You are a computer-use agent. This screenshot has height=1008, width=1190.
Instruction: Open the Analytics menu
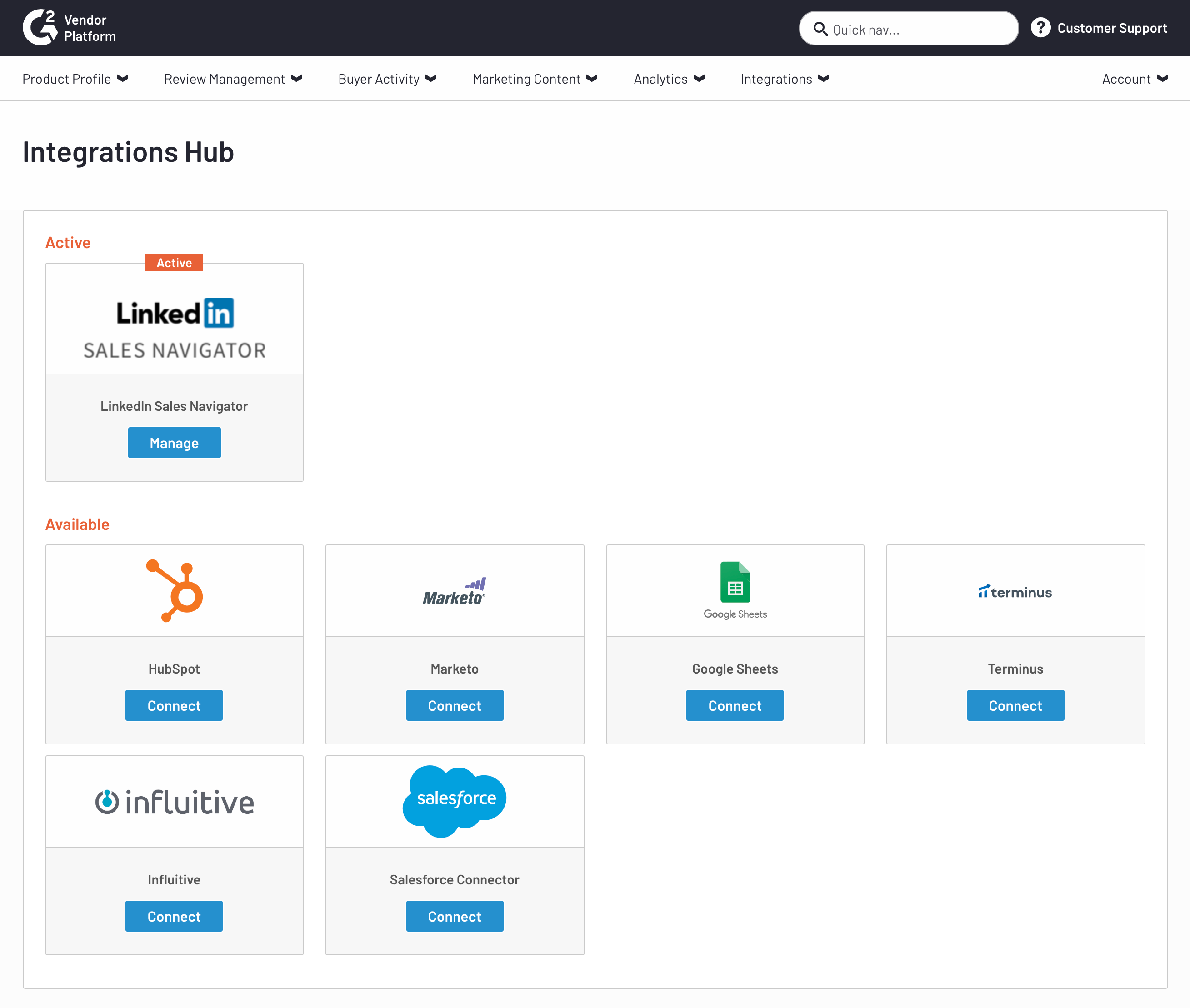[669, 79]
